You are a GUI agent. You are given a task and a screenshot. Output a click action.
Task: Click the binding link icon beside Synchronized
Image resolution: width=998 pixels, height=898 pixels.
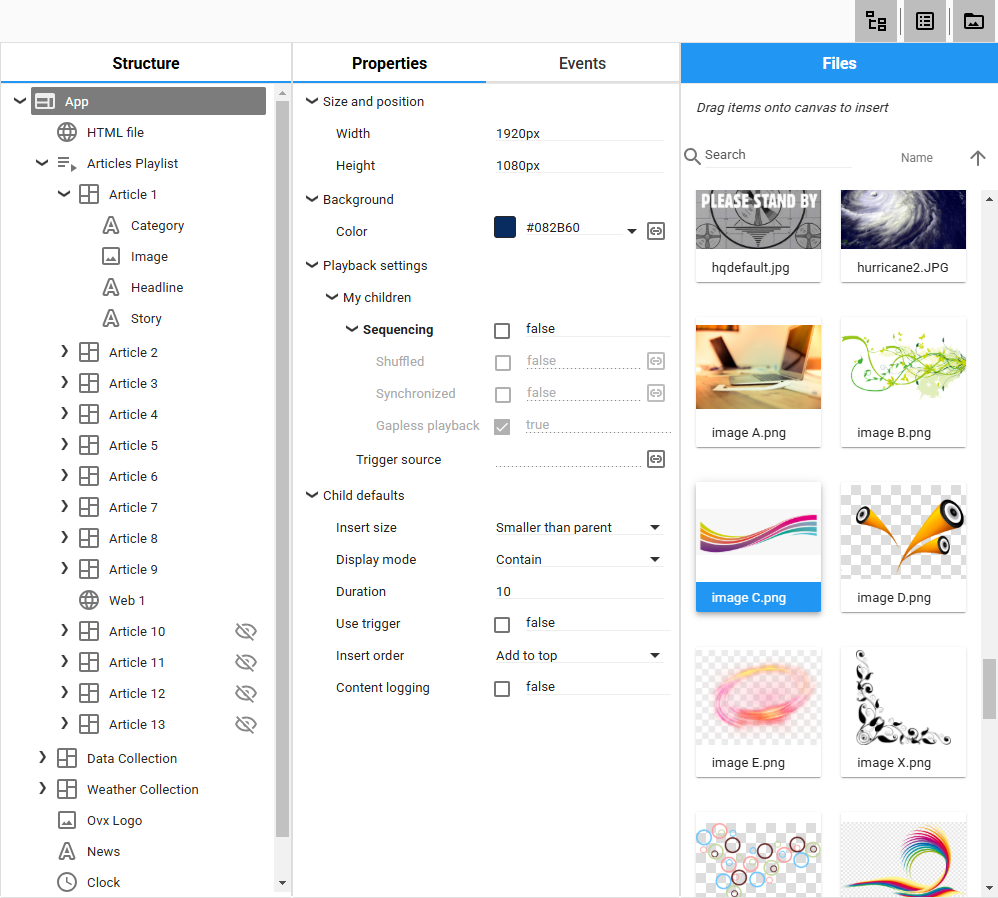click(656, 393)
